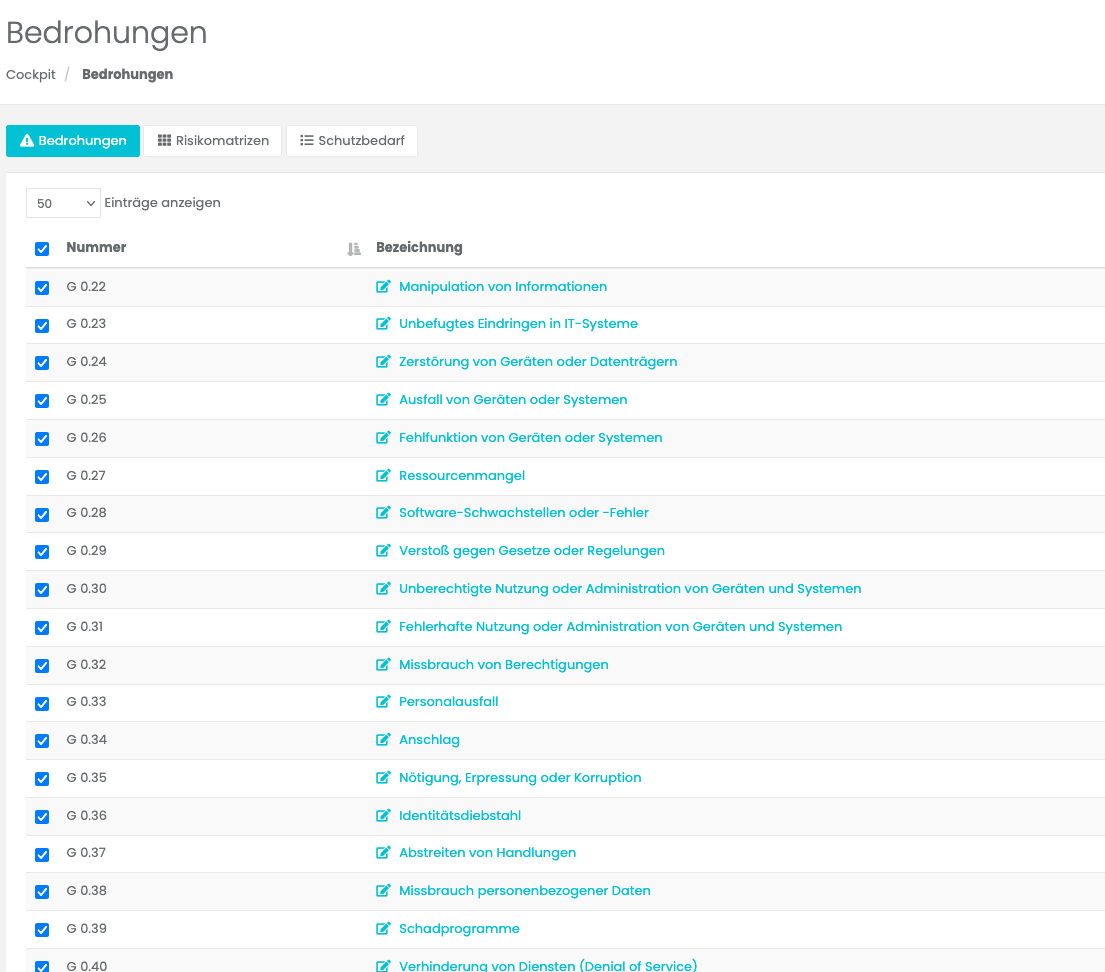This screenshot has height=972, width=1105.
Task: Open the Schutzbedarf tab
Action: pos(352,141)
